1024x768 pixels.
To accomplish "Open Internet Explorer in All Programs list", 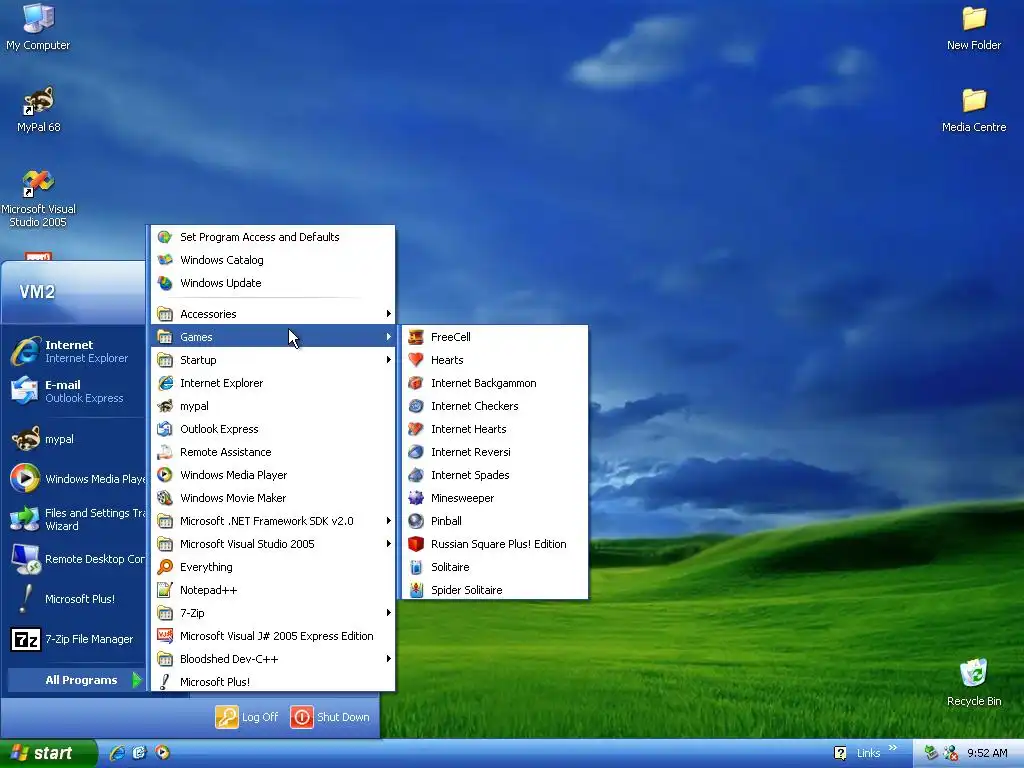I will [x=273, y=383].
